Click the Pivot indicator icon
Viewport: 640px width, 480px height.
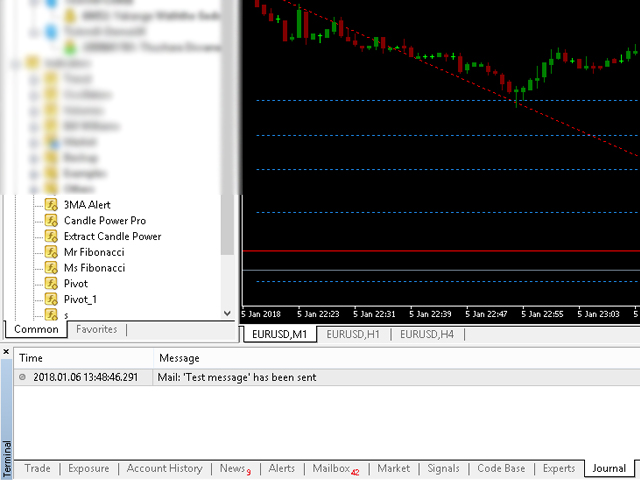51,283
